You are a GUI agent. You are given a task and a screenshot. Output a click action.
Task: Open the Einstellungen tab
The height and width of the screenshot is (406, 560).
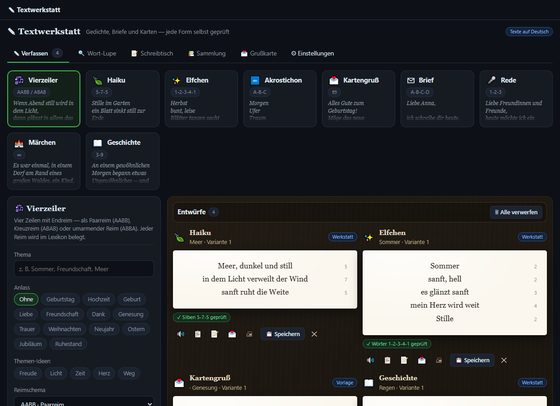pyautogui.click(x=312, y=54)
